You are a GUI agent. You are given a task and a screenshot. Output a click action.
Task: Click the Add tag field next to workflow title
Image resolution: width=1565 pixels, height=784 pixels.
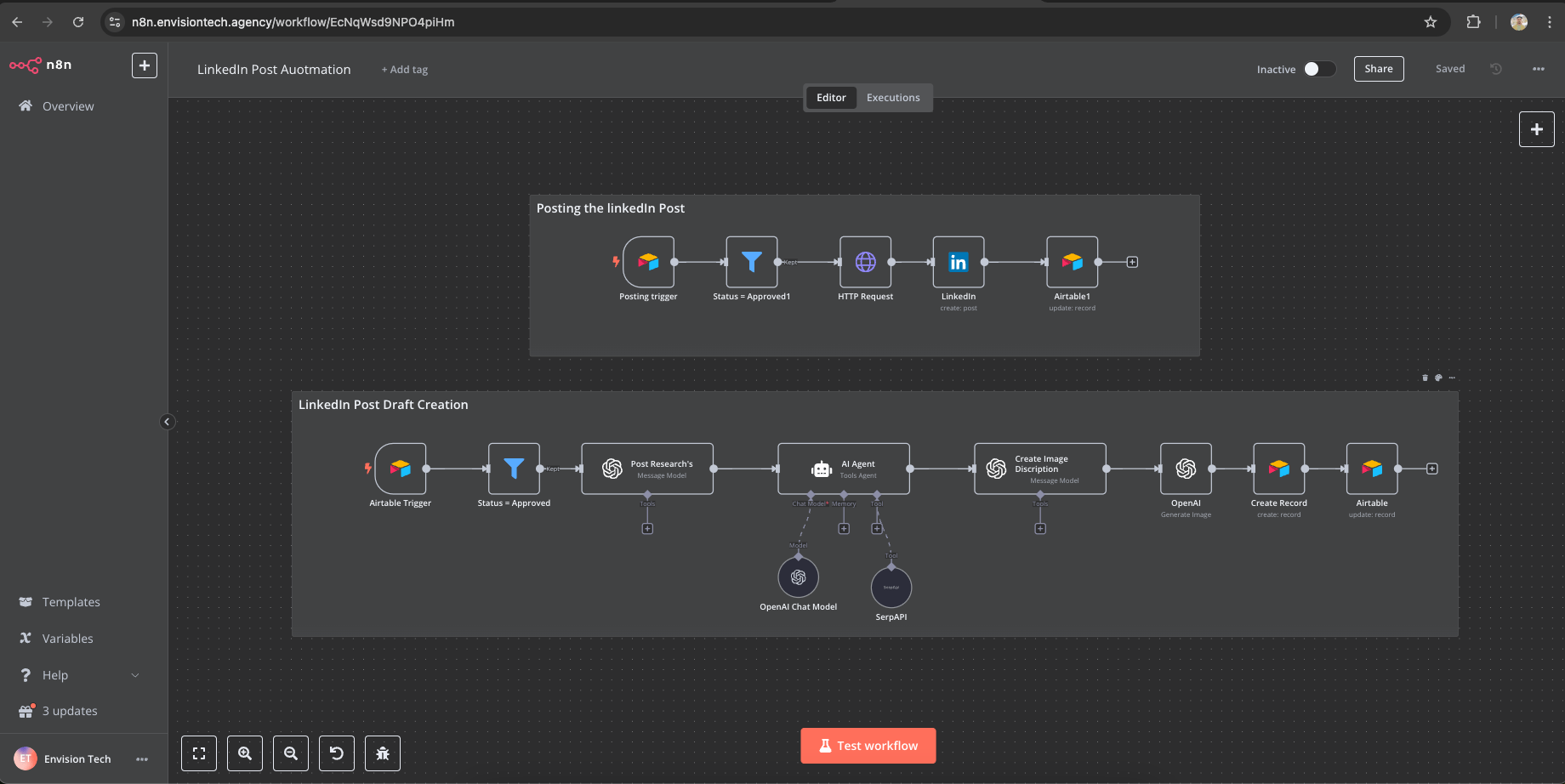[x=404, y=69]
